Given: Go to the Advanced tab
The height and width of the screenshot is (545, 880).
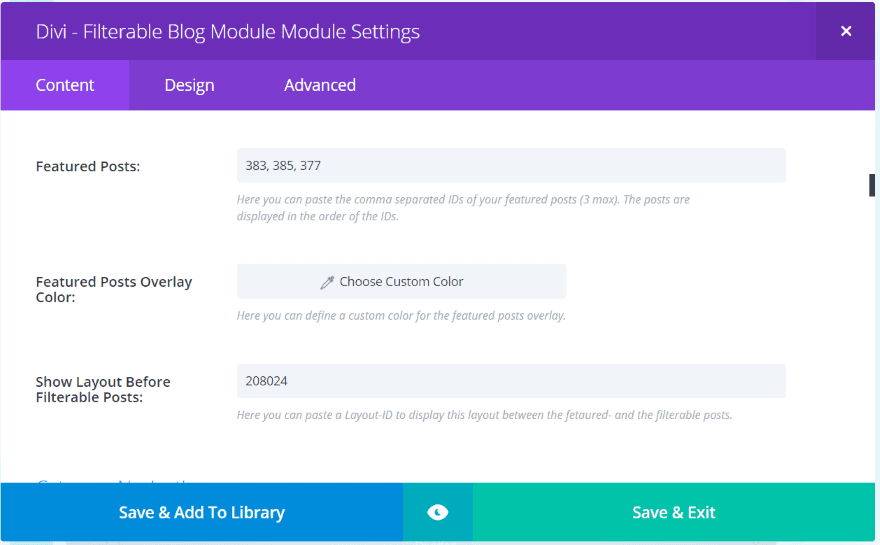Looking at the screenshot, I should [320, 85].
